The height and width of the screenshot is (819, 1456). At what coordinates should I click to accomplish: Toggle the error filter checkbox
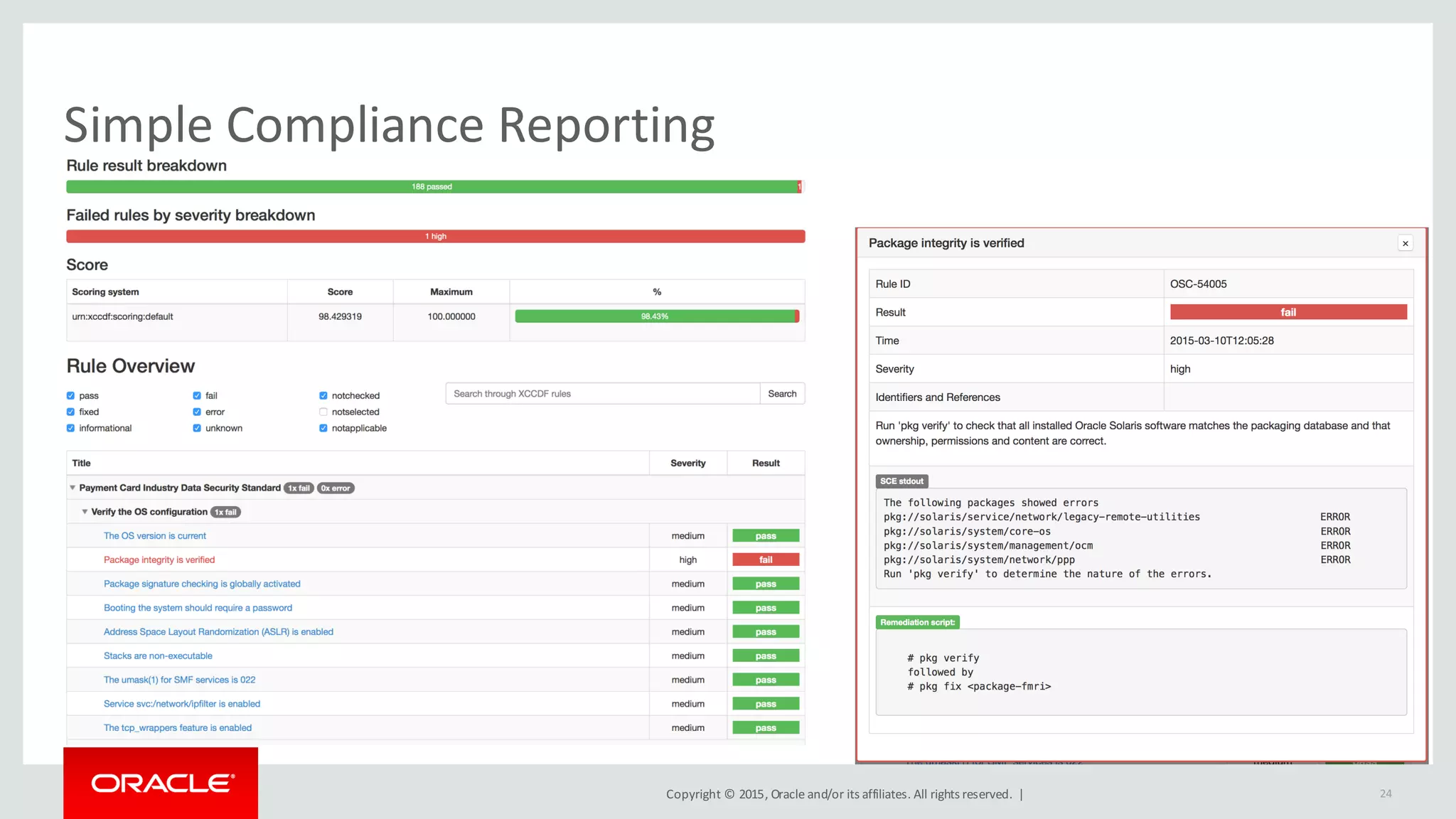click(197, 412)
